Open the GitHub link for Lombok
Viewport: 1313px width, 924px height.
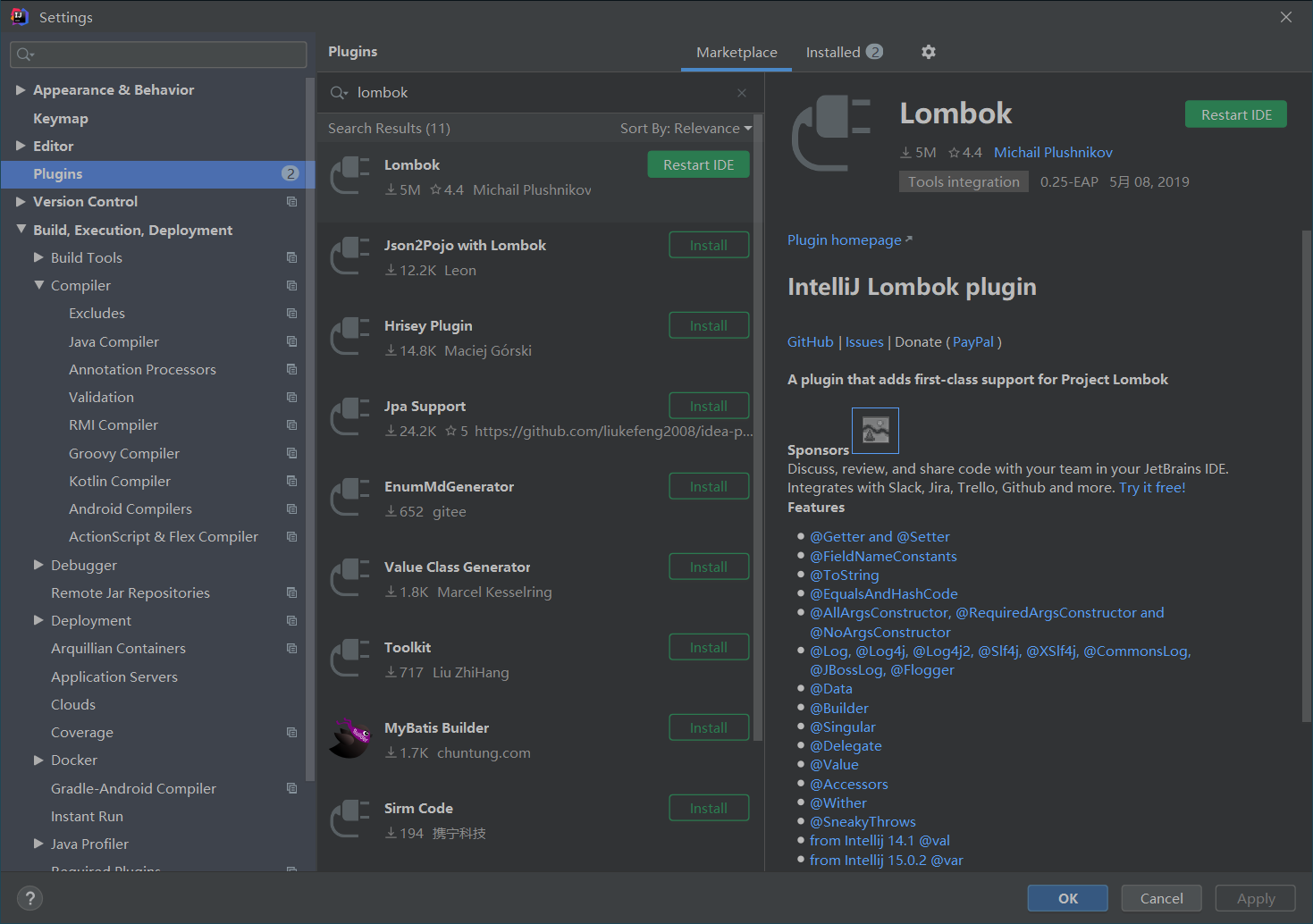tap(810, 341)
